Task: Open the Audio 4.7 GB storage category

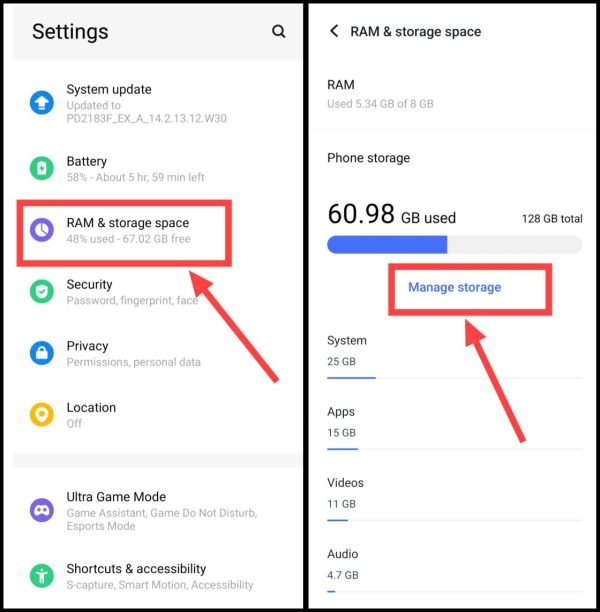Action: 454,570
